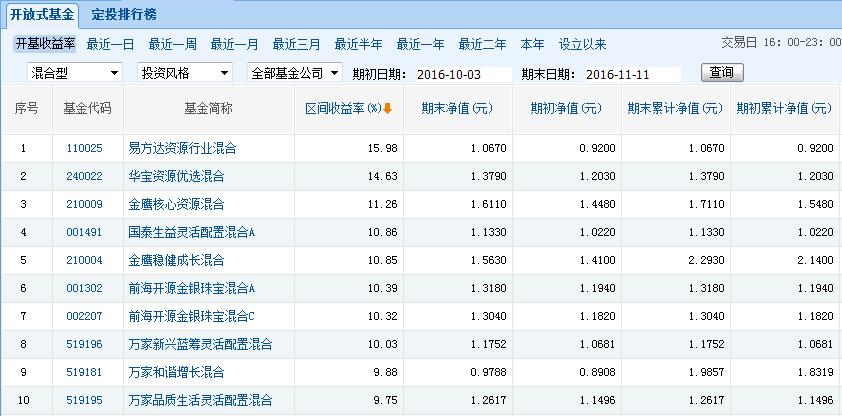Open the 万家和谐增长混合 fund

click(176, 373)
